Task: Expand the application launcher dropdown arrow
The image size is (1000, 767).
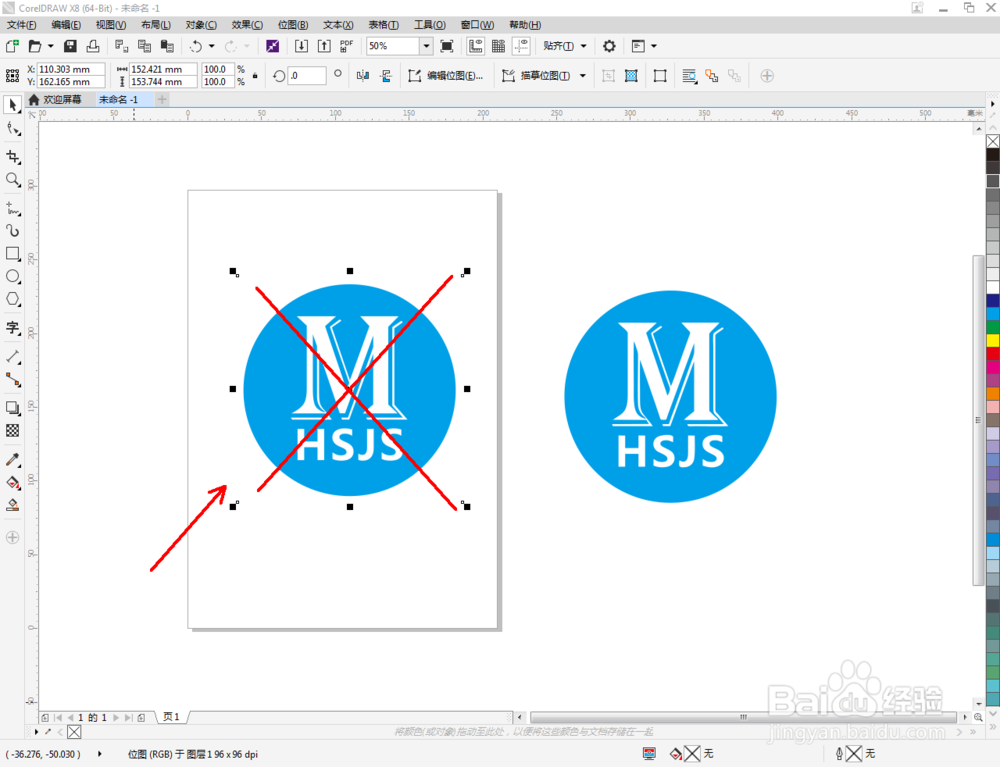Action: click(x=654, y=46)
